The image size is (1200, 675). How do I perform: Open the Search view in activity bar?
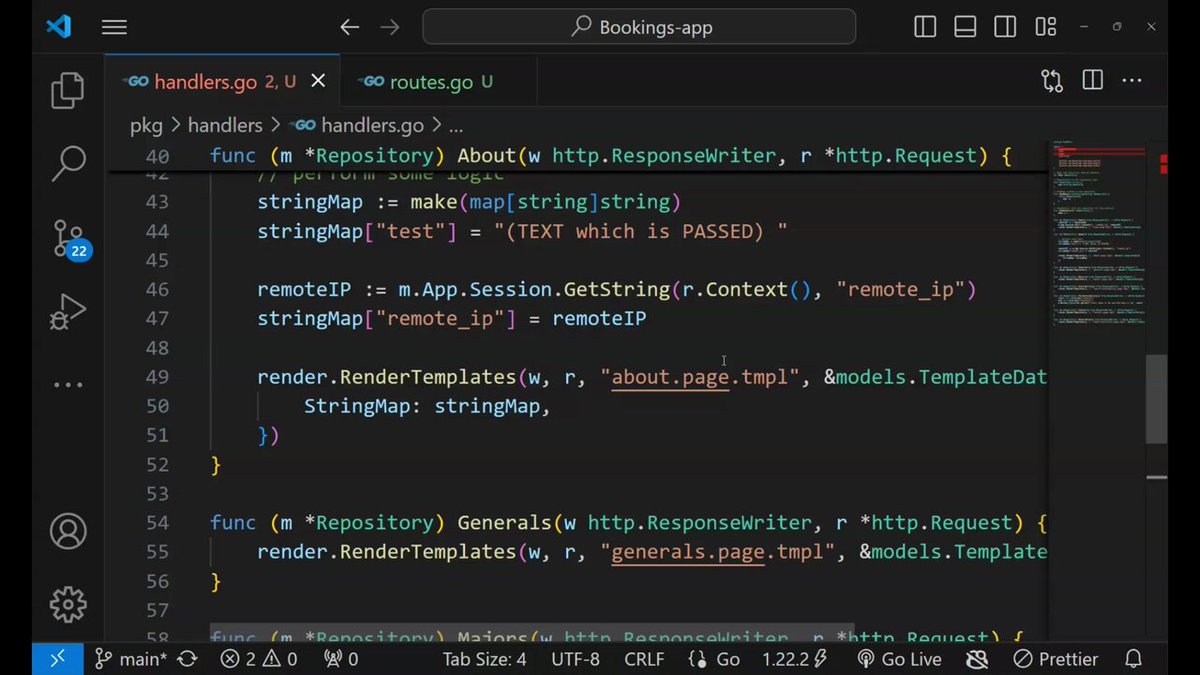click(67, 163)
